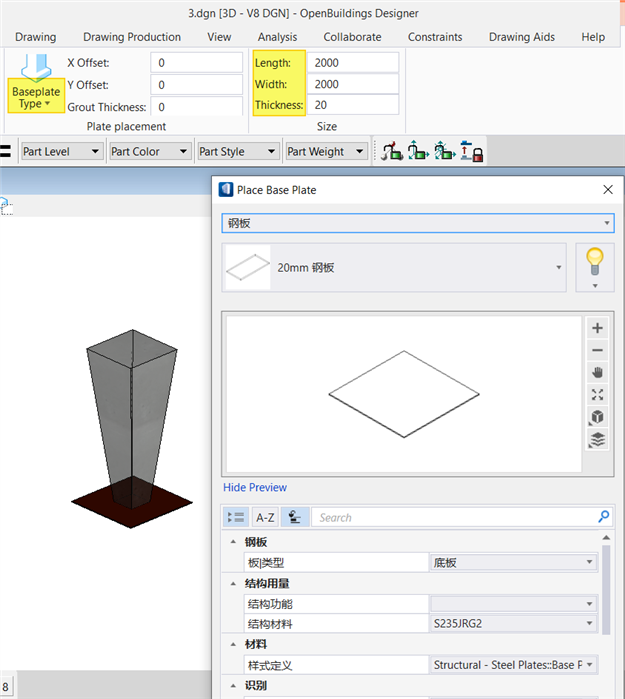Image resolution: width=625 pixels, height=699 pixels.
Task: Click the Y Offset input field
Action: pyautogui.click(x=196, y=85)
